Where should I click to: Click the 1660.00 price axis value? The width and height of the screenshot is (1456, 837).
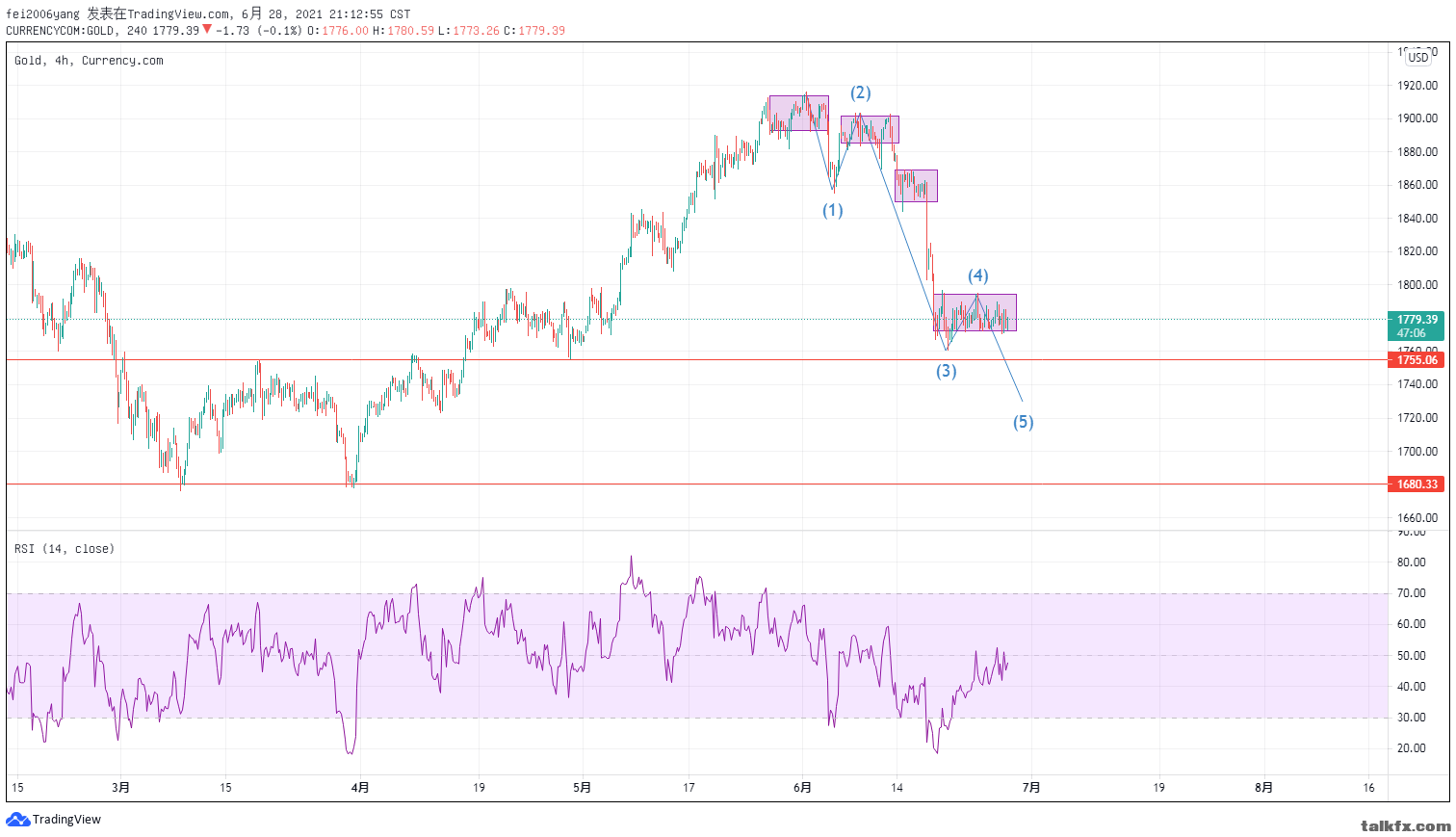(x=1417, y=518)
